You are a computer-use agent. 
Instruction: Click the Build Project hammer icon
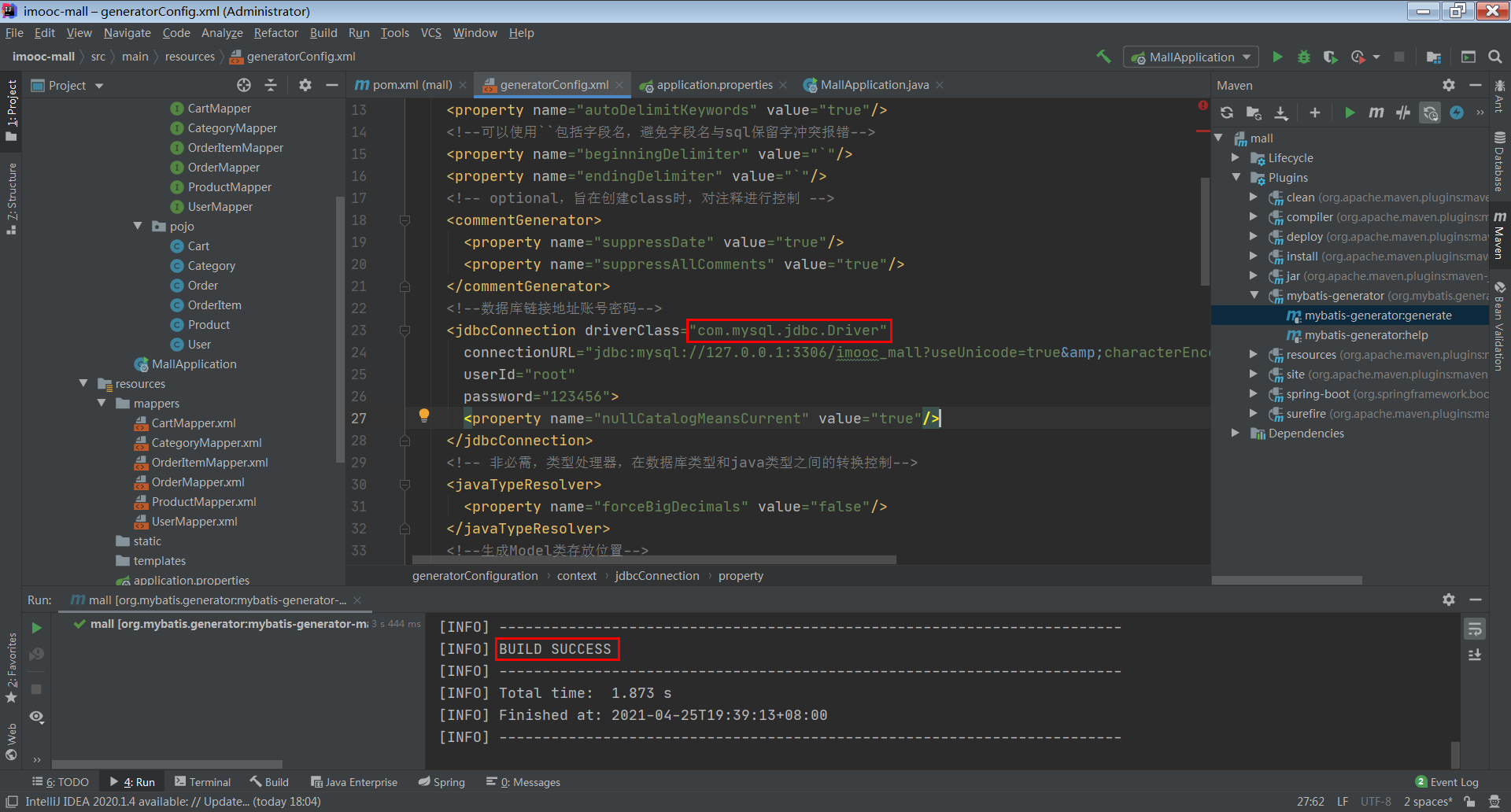1103,57
